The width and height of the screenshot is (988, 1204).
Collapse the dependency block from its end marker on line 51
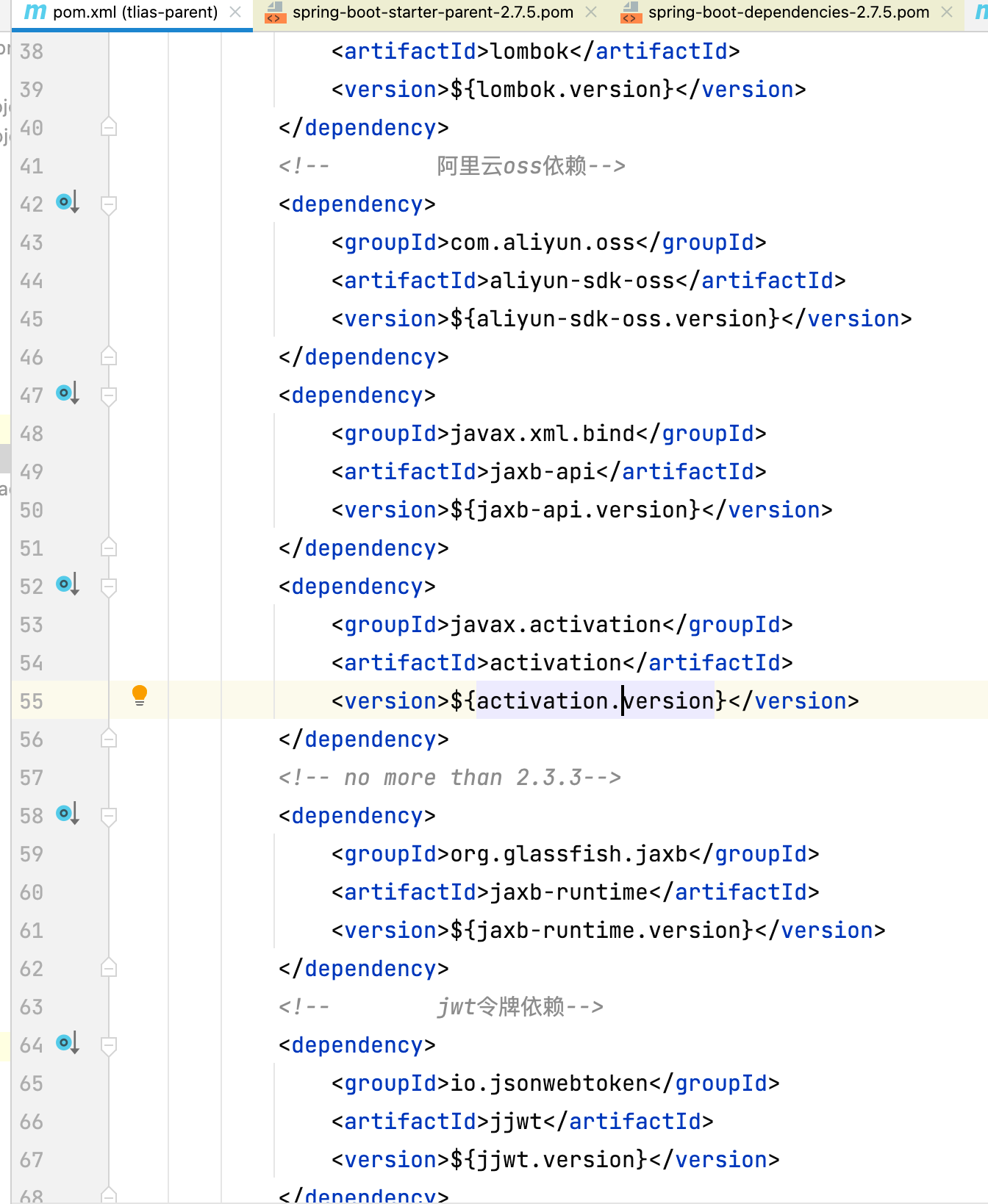tap(109, 548)
